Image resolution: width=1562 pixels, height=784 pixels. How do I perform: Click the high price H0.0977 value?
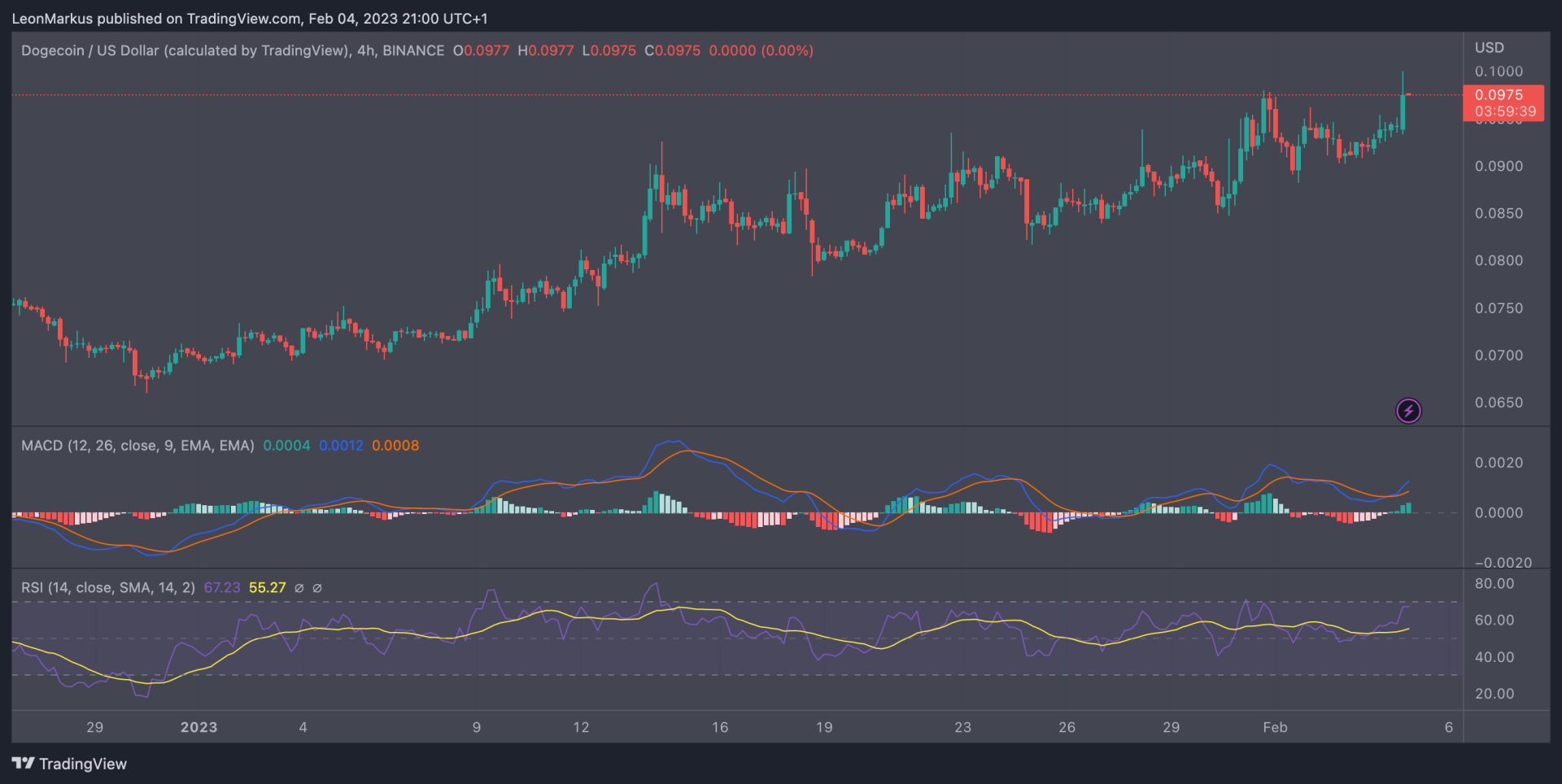click(546, 50)
